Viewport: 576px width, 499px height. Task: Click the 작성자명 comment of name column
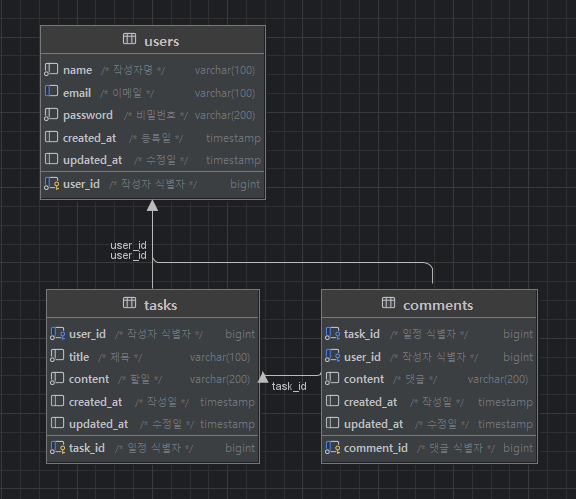133,70
